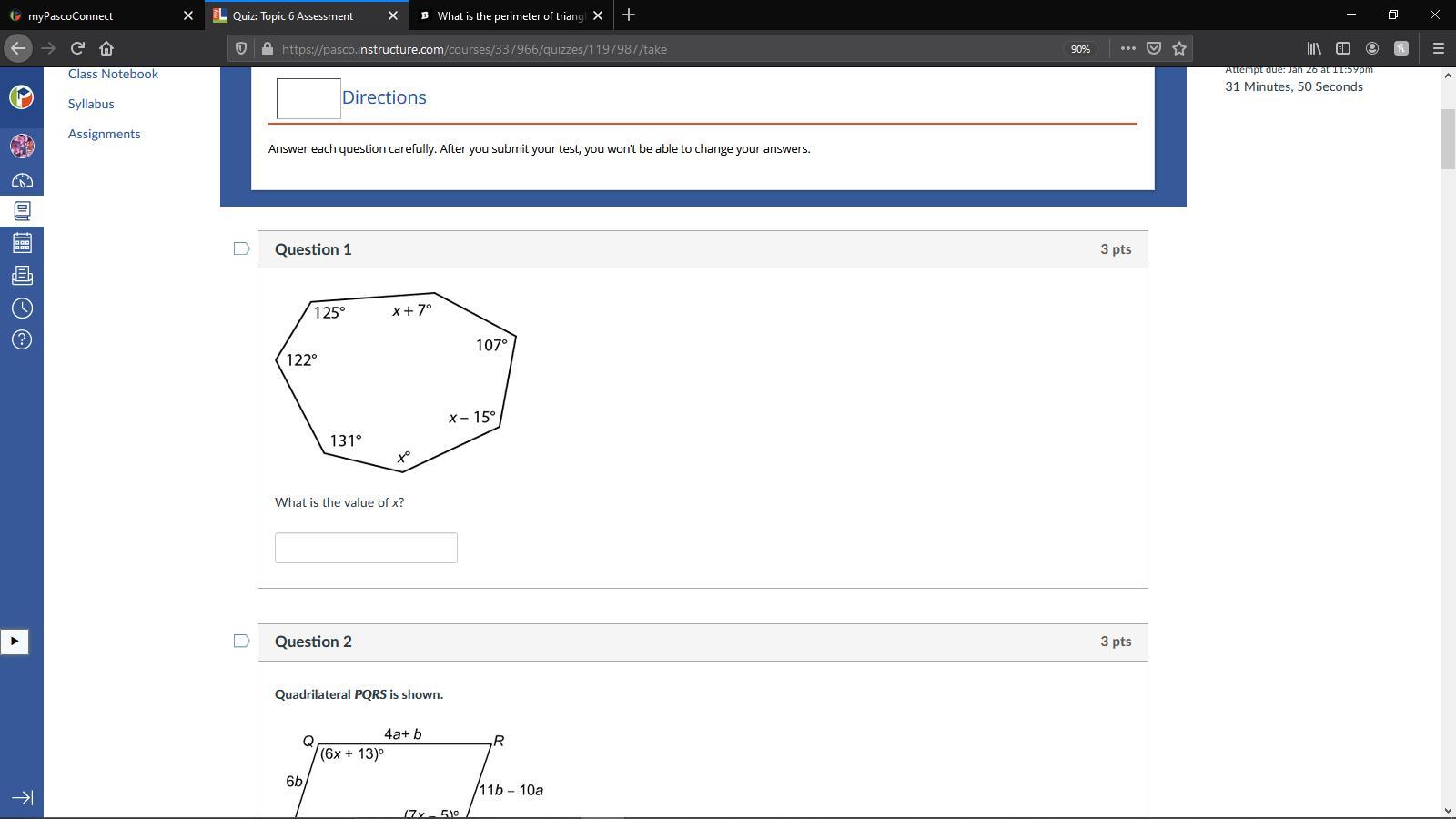Viewport: 1456px width, 819px height.
Task: Open tracking protection shield in address bar
Action: [241, 49]
